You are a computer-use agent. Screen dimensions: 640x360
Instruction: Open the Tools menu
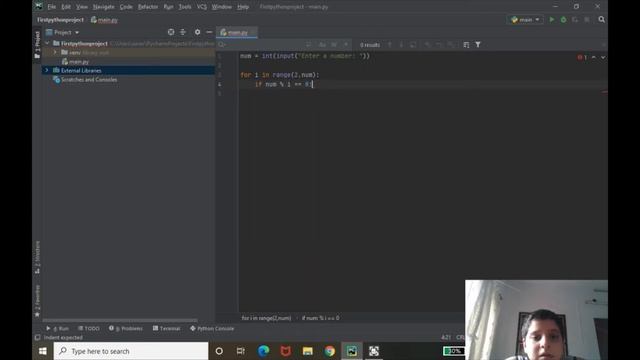click(x=185, y=7)
